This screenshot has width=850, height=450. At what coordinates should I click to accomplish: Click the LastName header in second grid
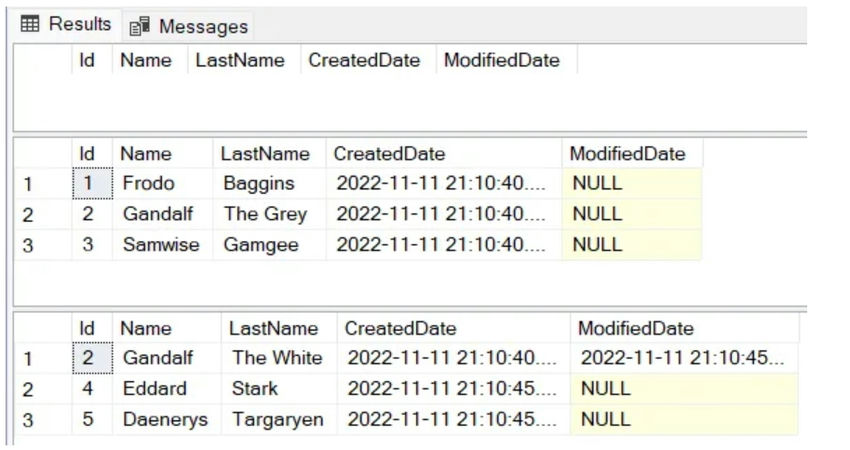click(265, 153)
